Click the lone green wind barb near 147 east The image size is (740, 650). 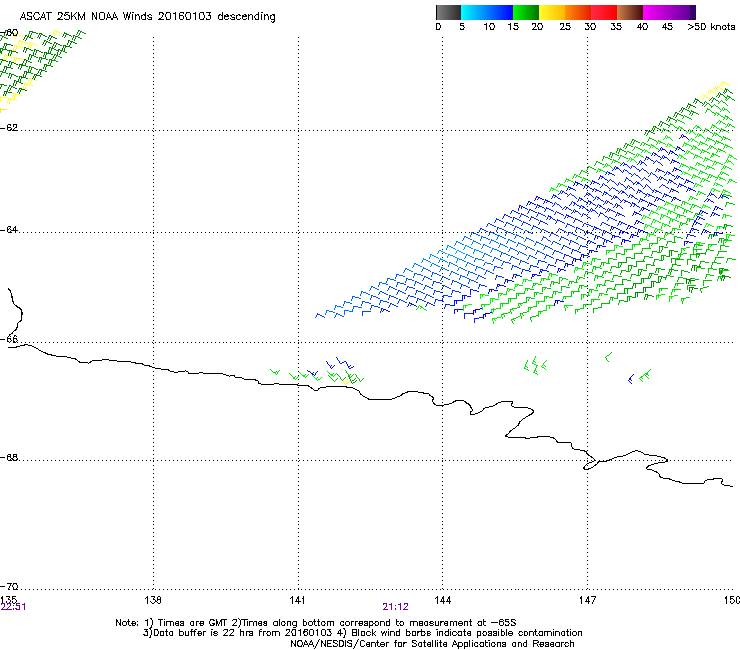tap(609, 357)
